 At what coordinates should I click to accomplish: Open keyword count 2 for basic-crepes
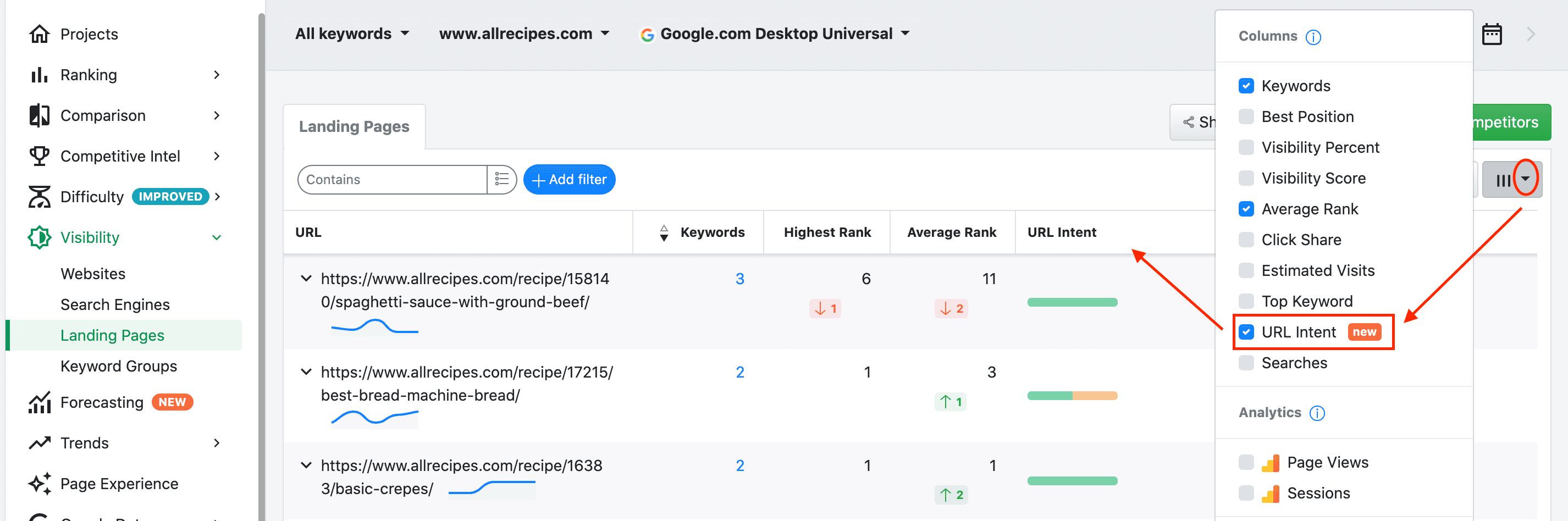739,465
